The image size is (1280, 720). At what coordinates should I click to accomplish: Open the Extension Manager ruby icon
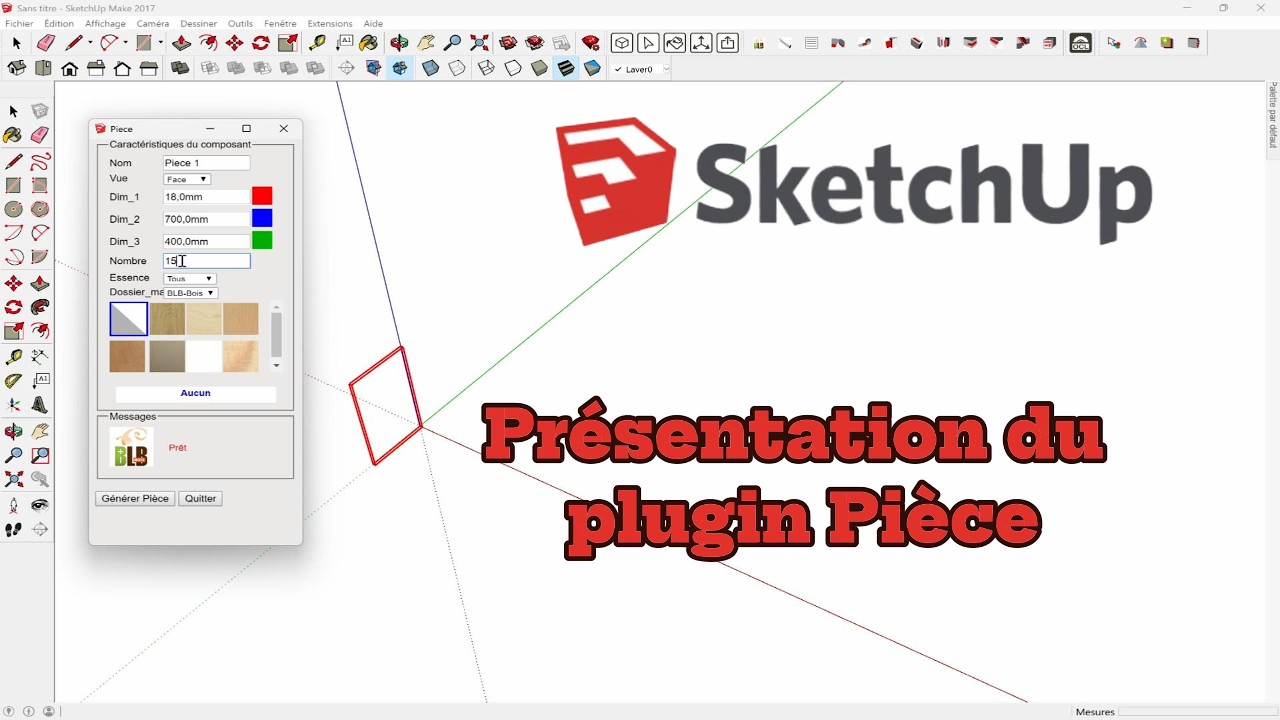pyautogui.click(x=591, y=43)
